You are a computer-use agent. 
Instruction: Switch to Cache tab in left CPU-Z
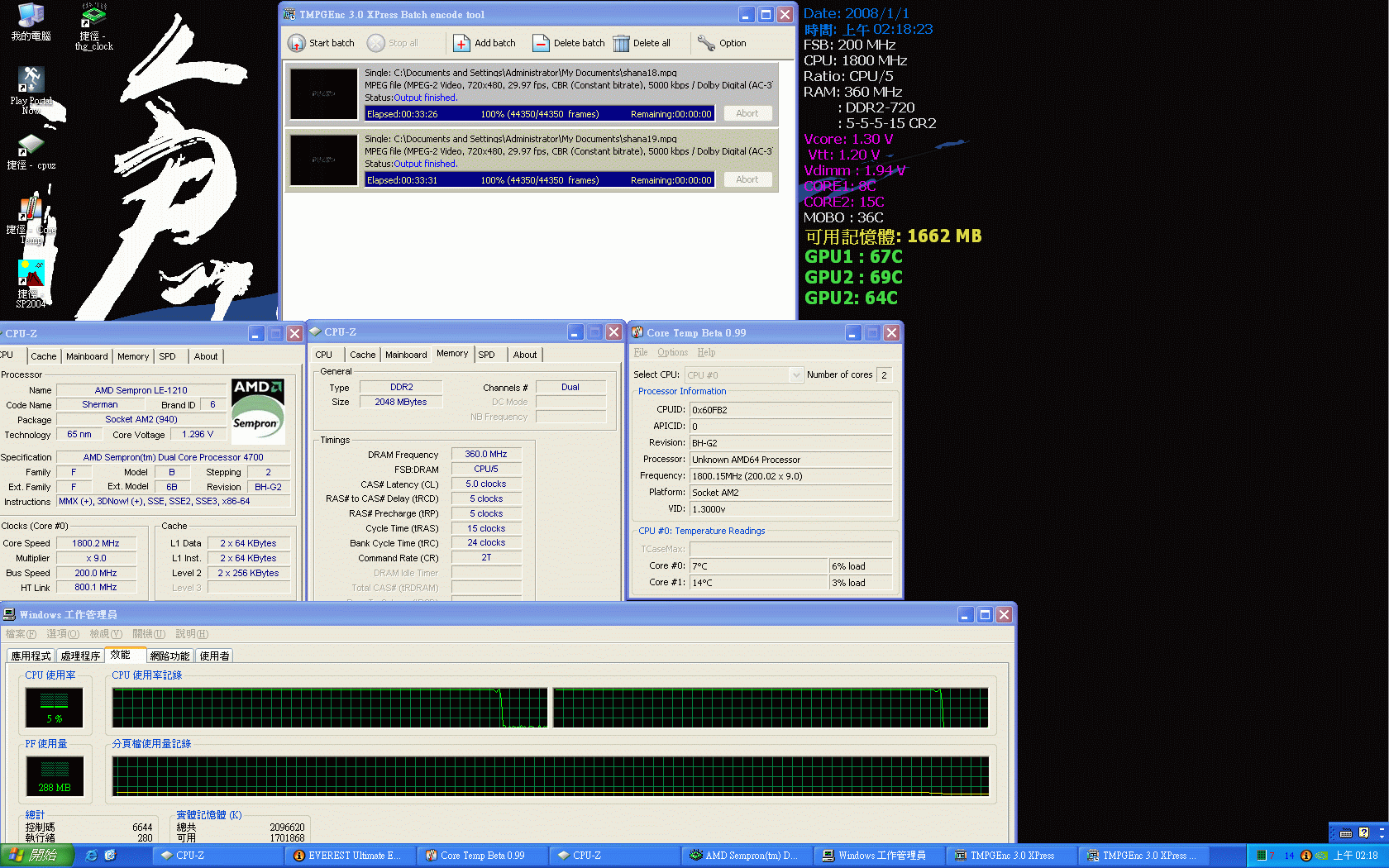click(x=44, y=356)
